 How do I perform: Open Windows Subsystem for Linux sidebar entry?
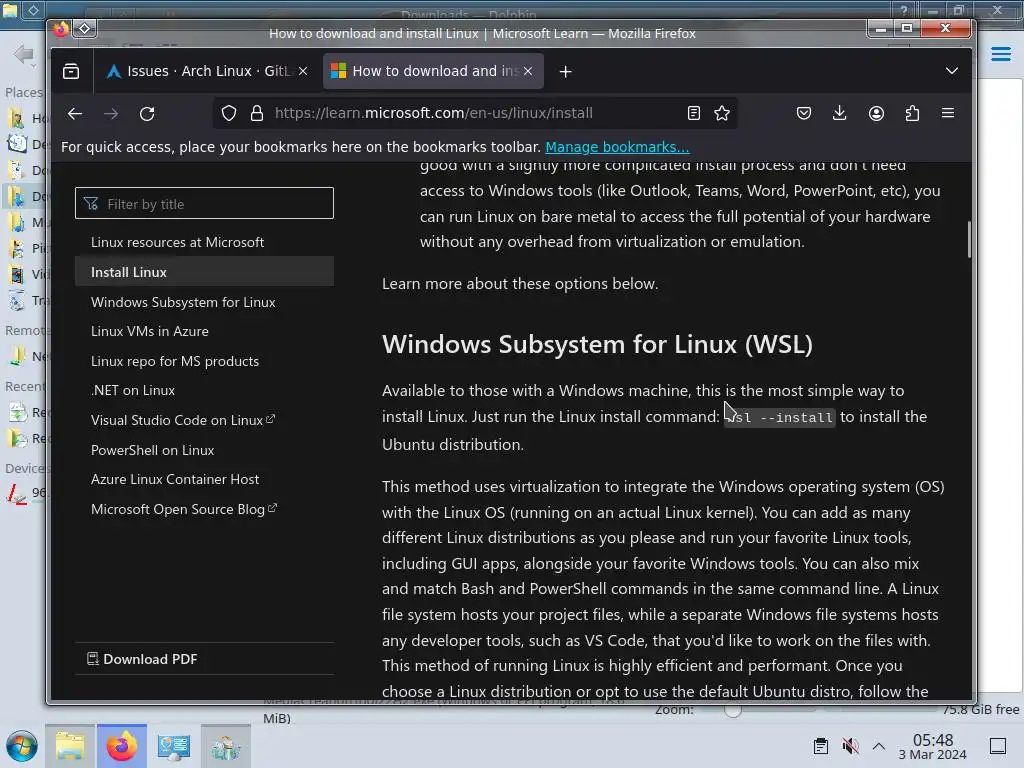point(183,302)
